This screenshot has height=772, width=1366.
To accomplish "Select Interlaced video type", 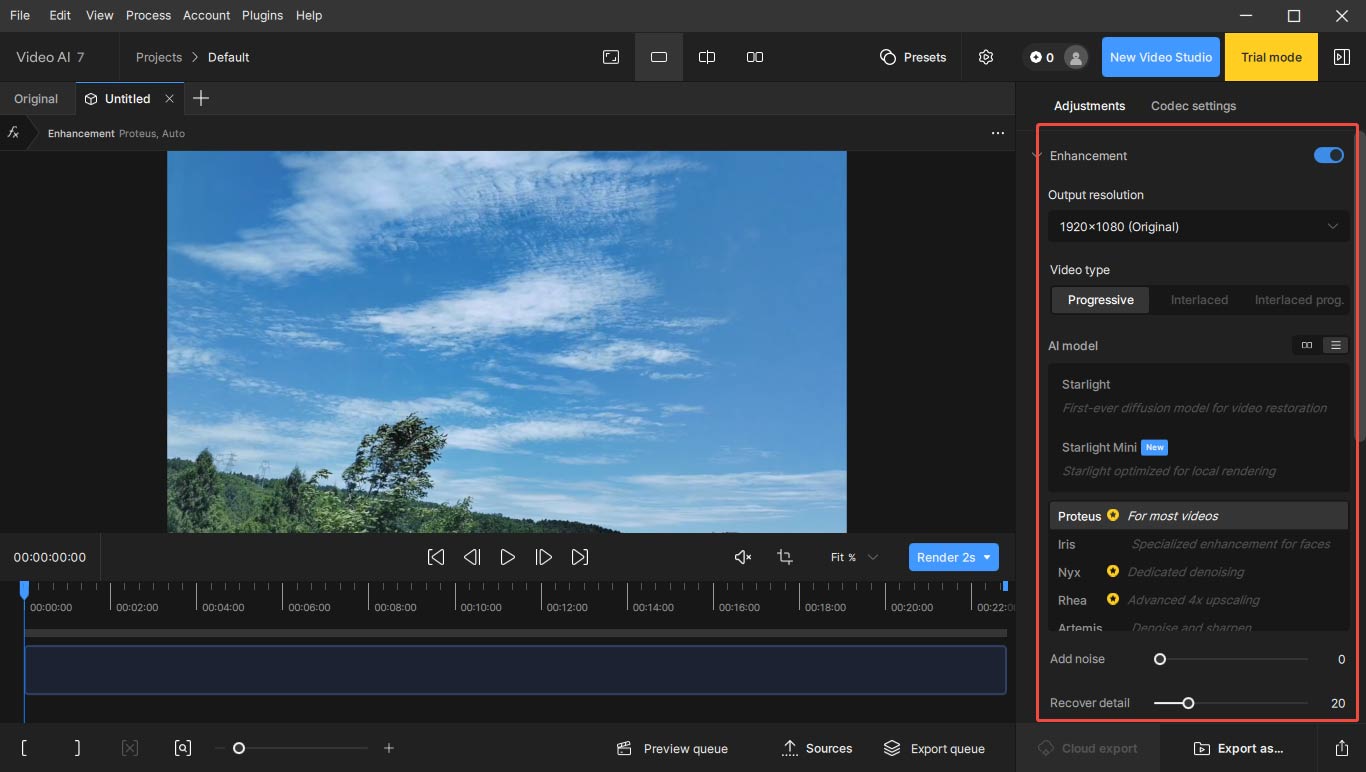I will pyautogui.click(x=1199, y=300).
